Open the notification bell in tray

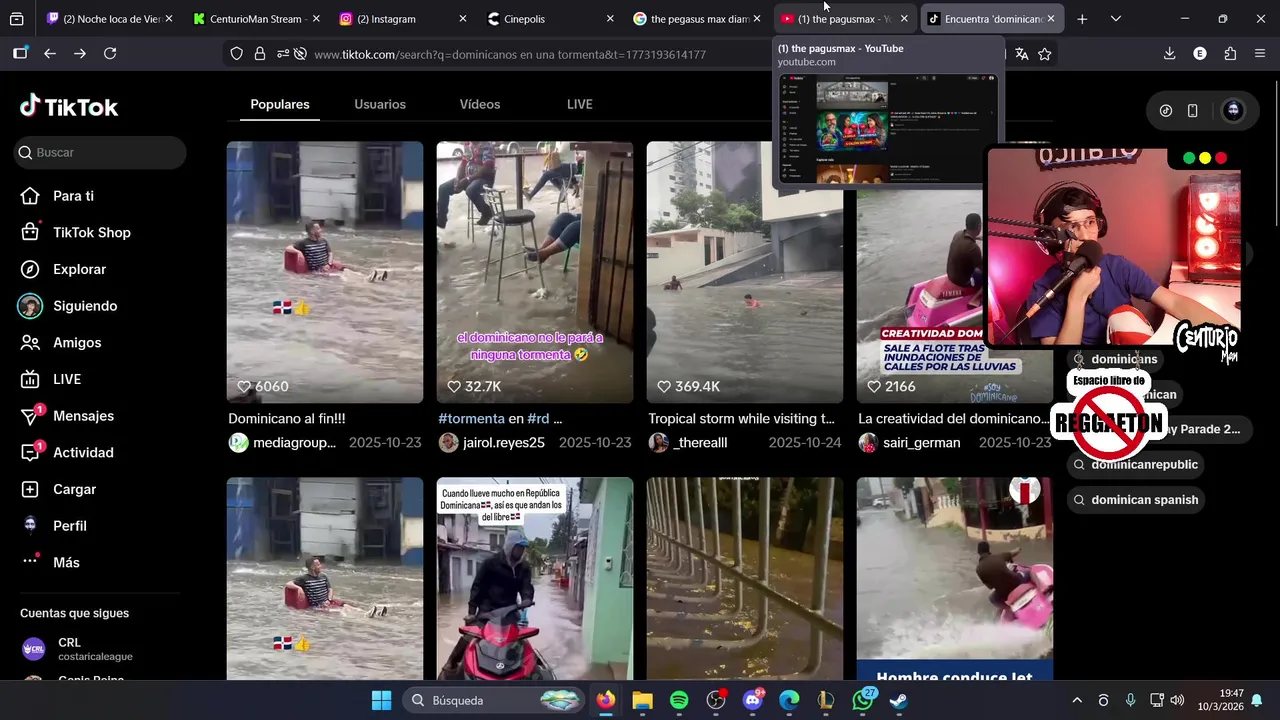tap(1257, 700)
